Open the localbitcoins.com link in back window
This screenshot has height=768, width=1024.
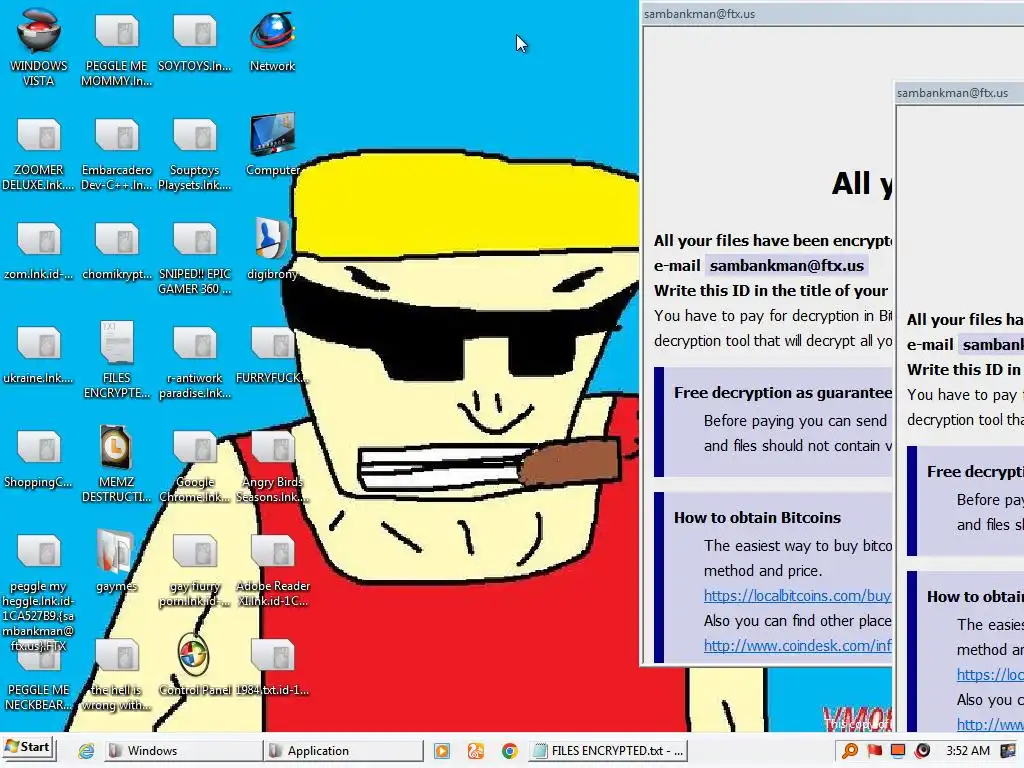tap(797, 596)
